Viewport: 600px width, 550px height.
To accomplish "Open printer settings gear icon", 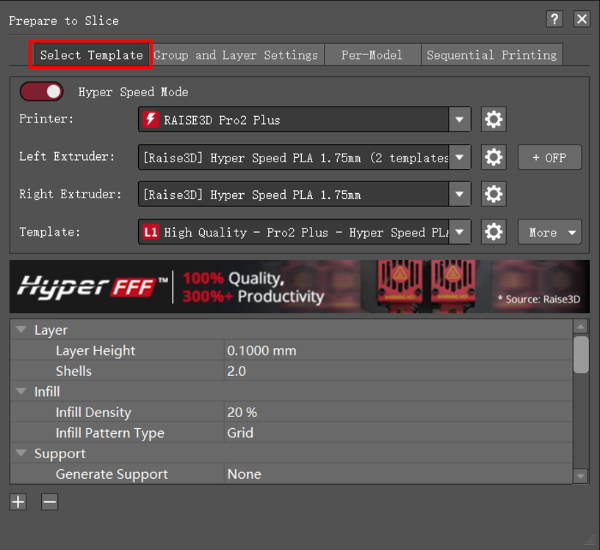I will tap(493, 120).
